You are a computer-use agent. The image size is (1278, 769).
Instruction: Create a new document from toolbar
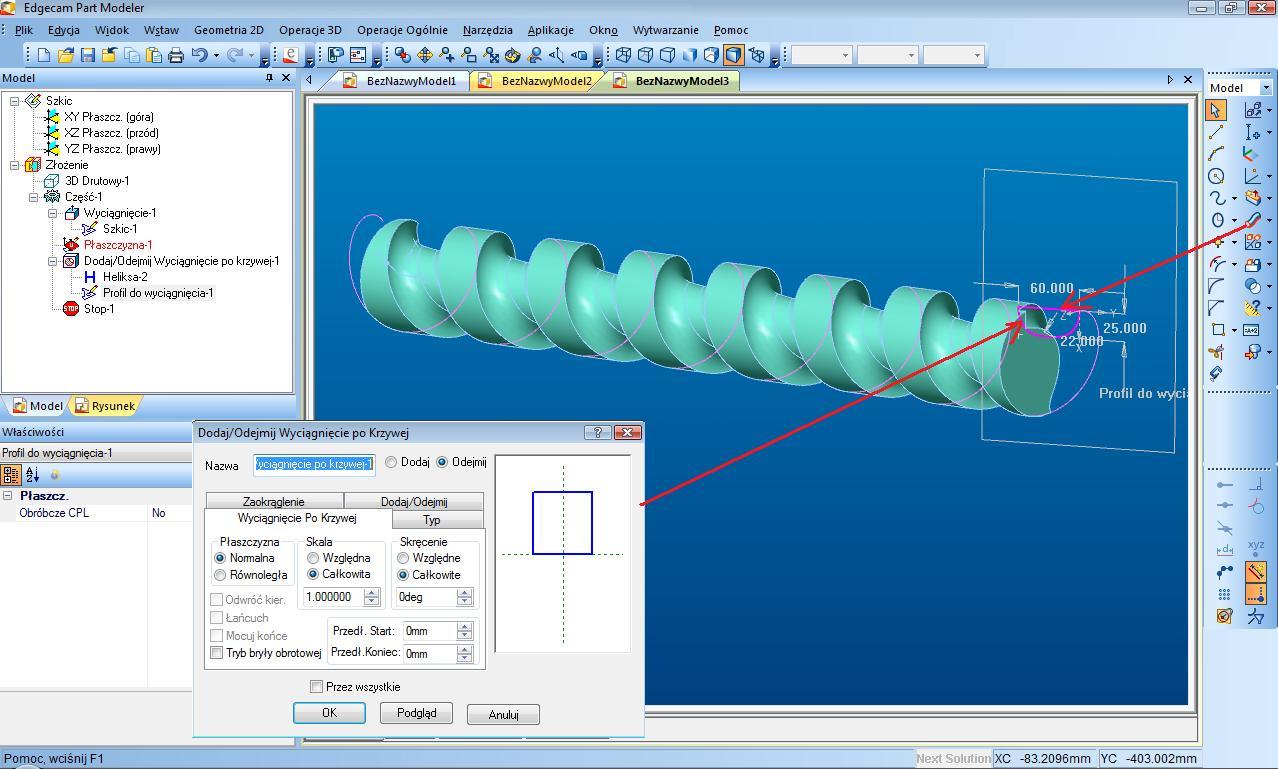[x=44, y=56]
